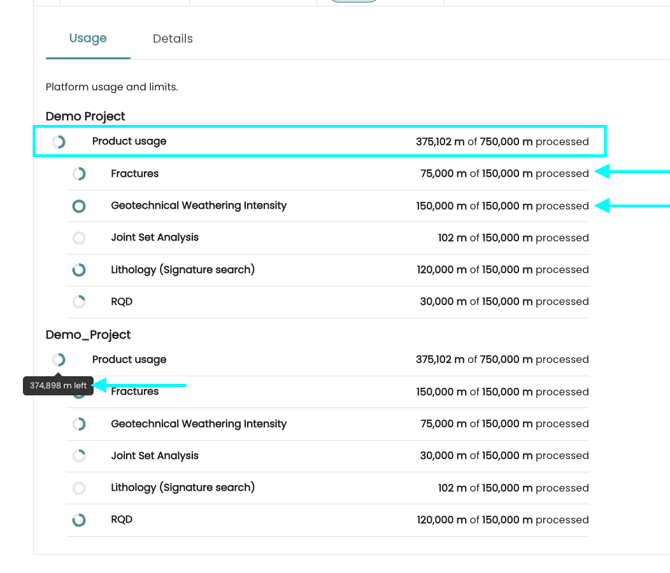Click Demo_Project Lithology '102 m' value
This screenshot has width=670, height=573.
452,488
